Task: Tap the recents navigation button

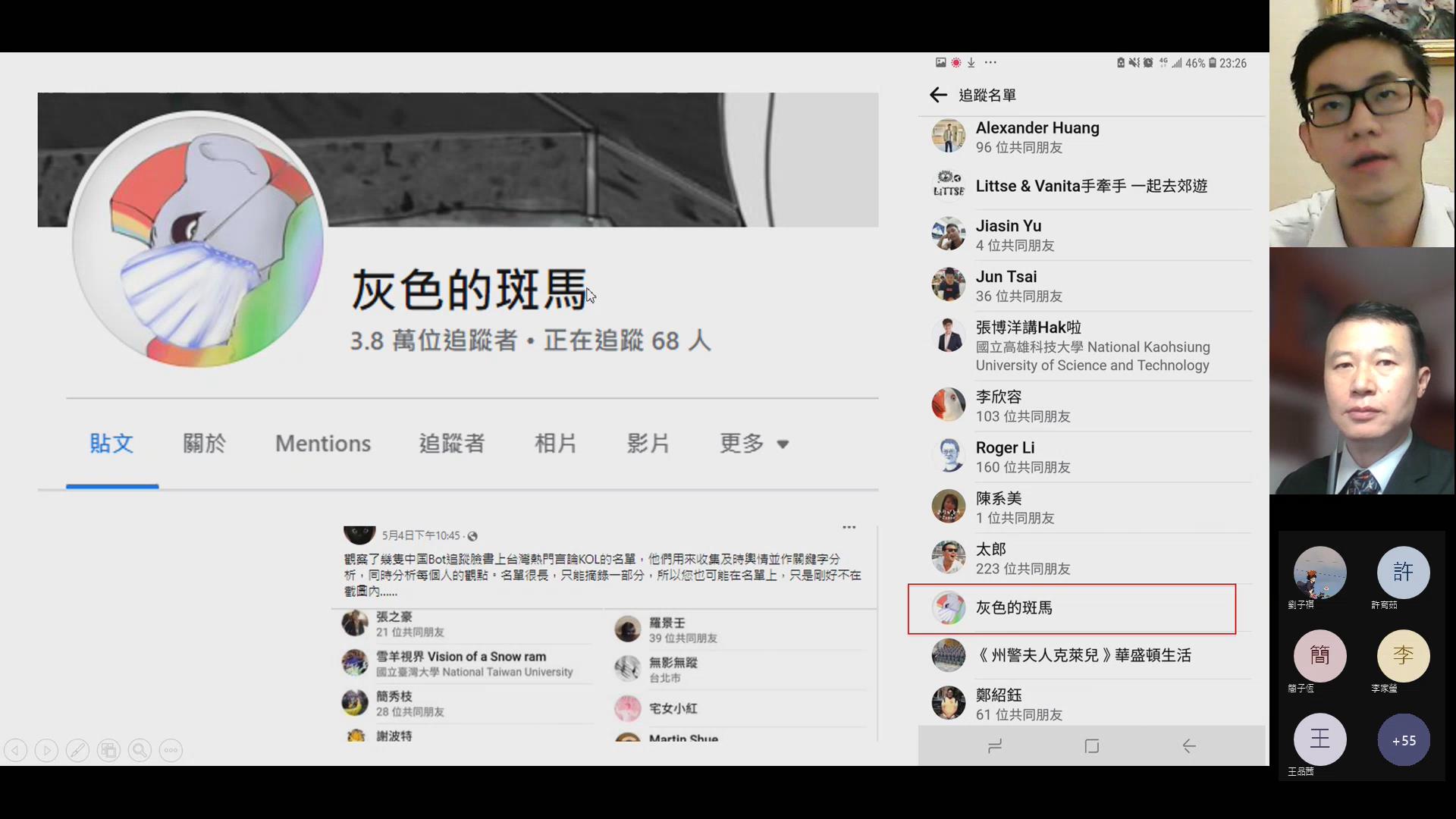Action: (995, 746)
